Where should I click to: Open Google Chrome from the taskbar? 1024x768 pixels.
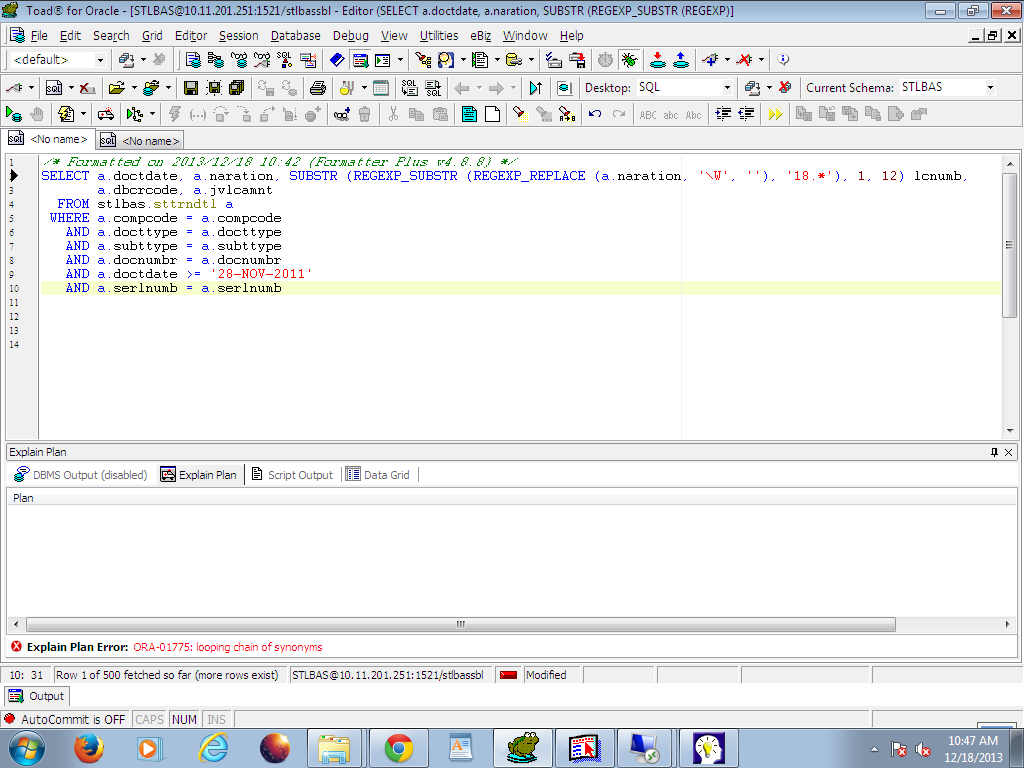point(398,748)
